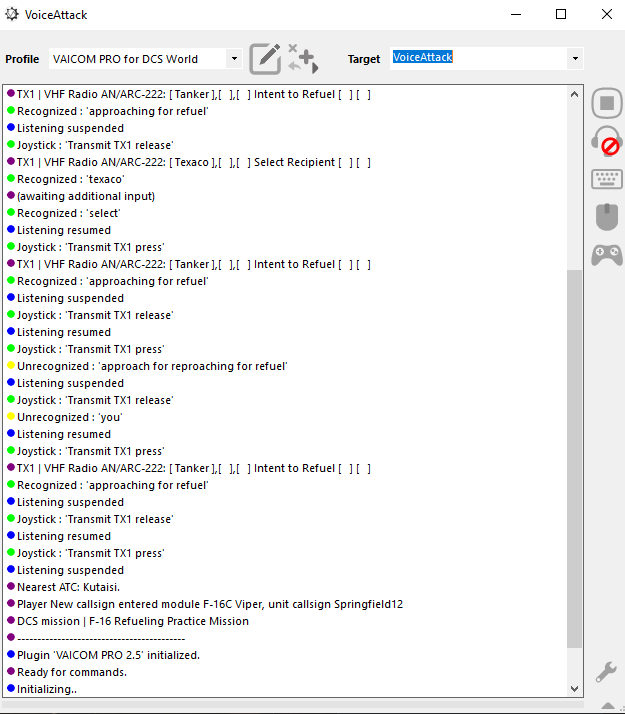Click the Stop Commands square button

pyautogui.click(x=607, y=103)
